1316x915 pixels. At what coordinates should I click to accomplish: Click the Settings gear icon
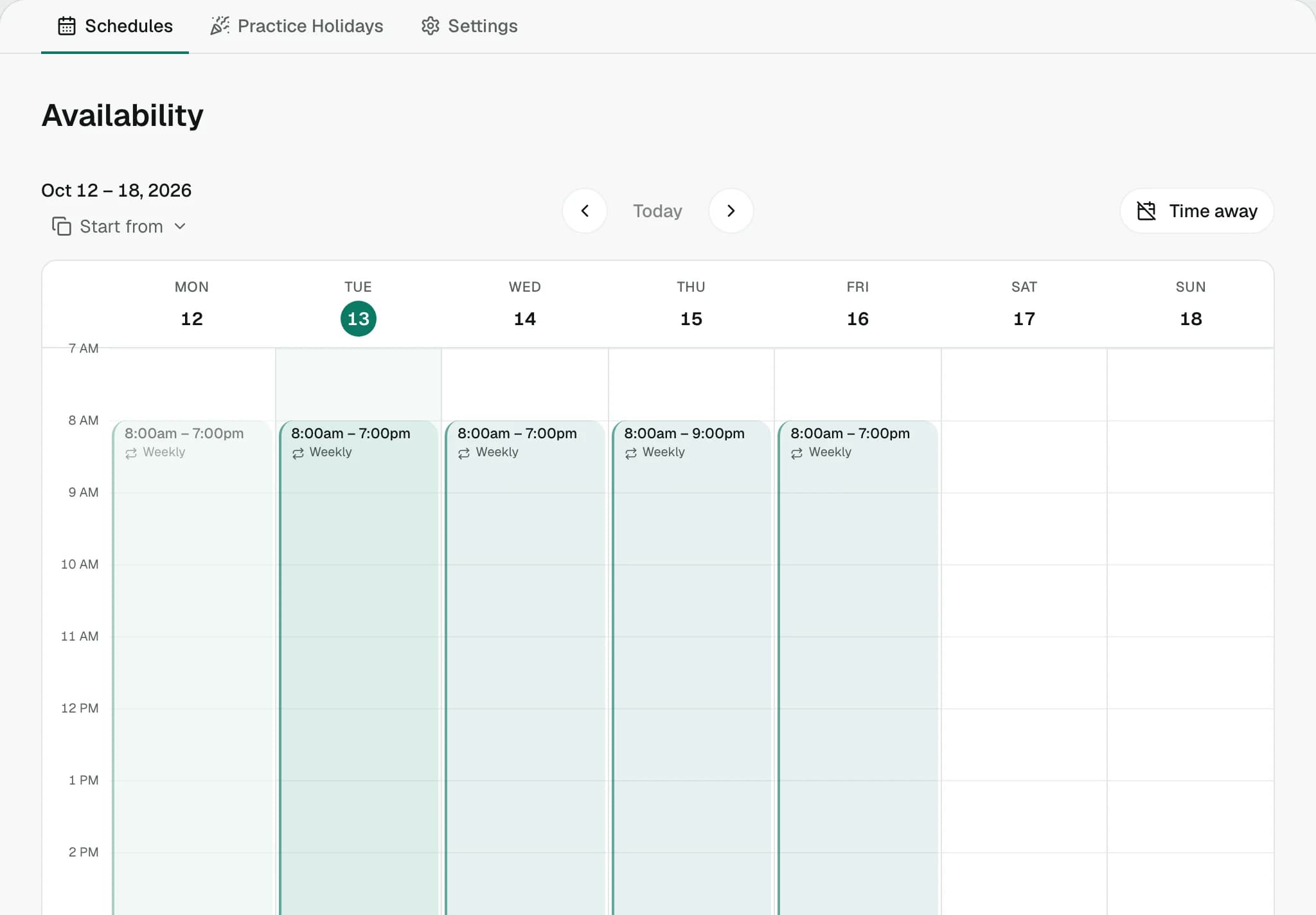tap(430, 26)
